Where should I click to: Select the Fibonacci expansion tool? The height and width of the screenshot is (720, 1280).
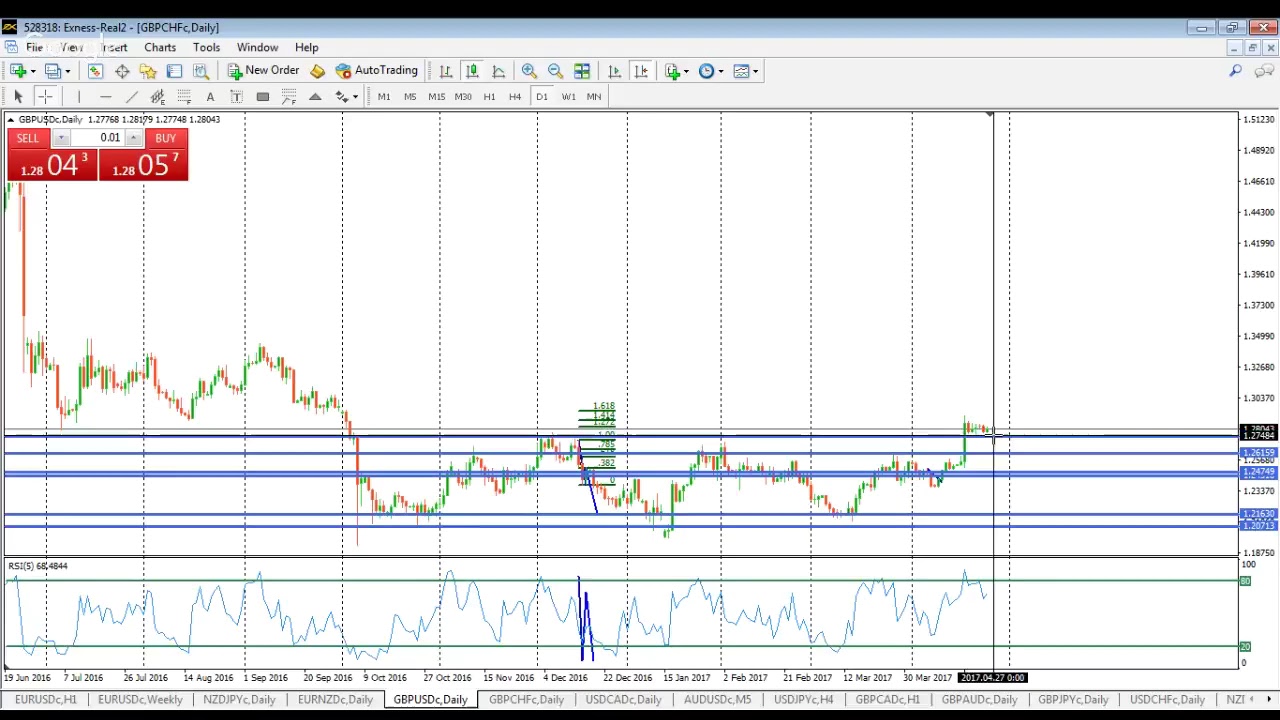point(289,97)
